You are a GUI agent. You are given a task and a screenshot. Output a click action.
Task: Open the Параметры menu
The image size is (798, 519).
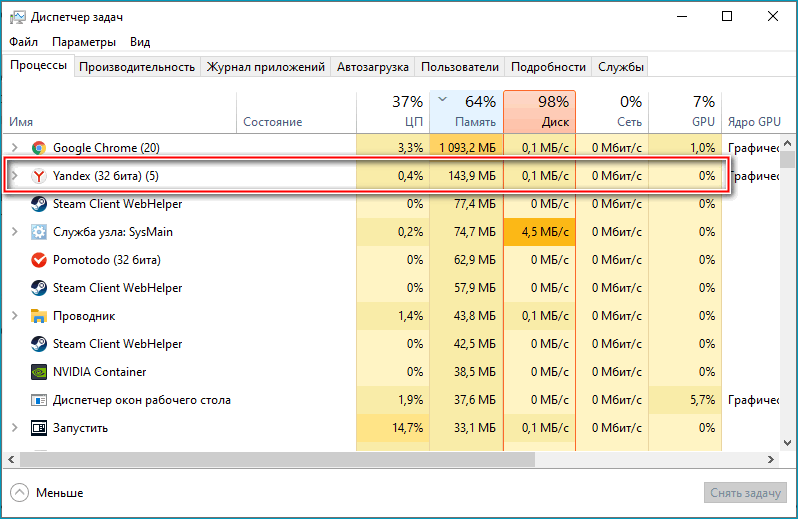point(84,42)
